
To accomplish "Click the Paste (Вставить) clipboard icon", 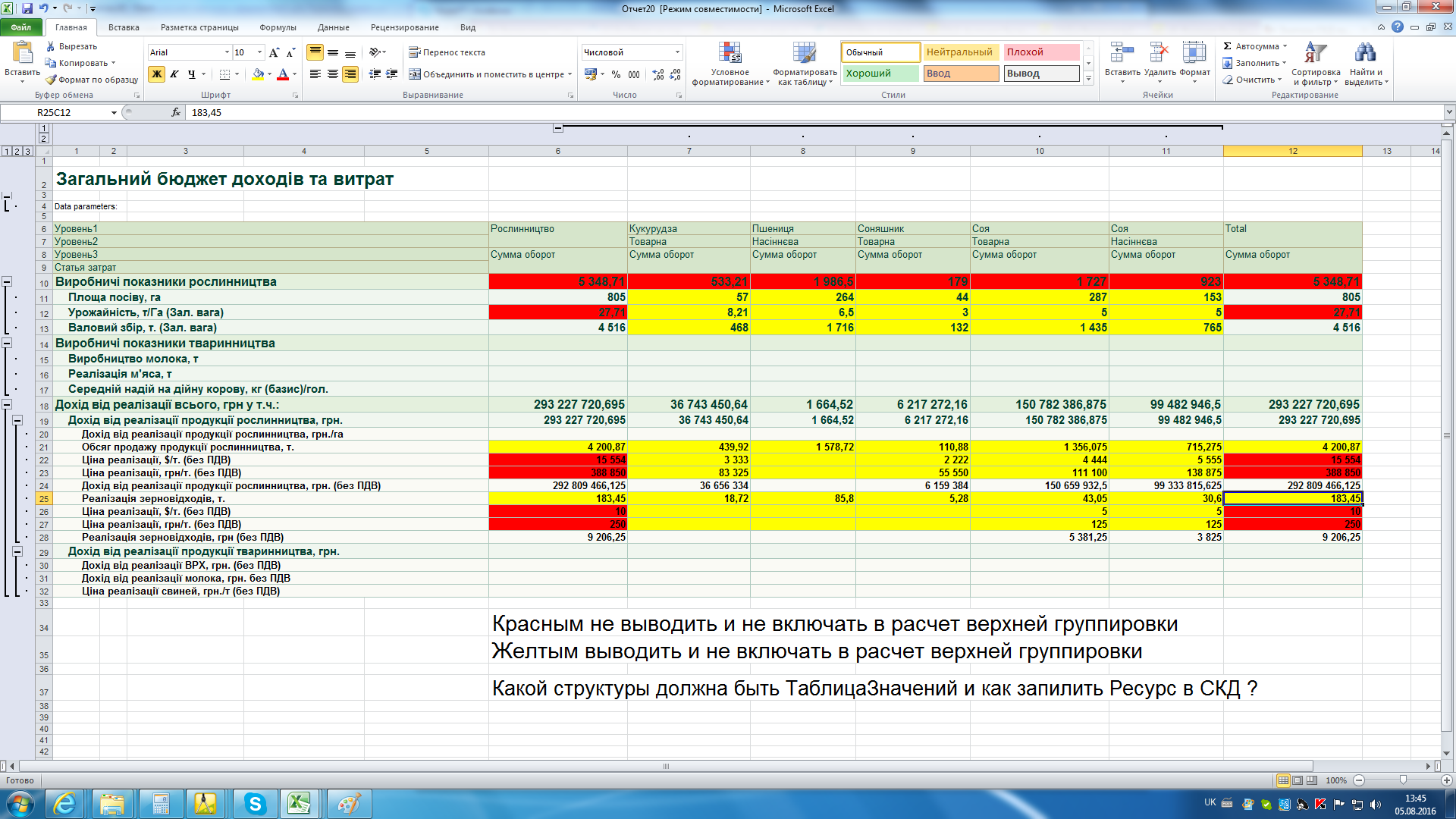I will [x=22, y=52].
